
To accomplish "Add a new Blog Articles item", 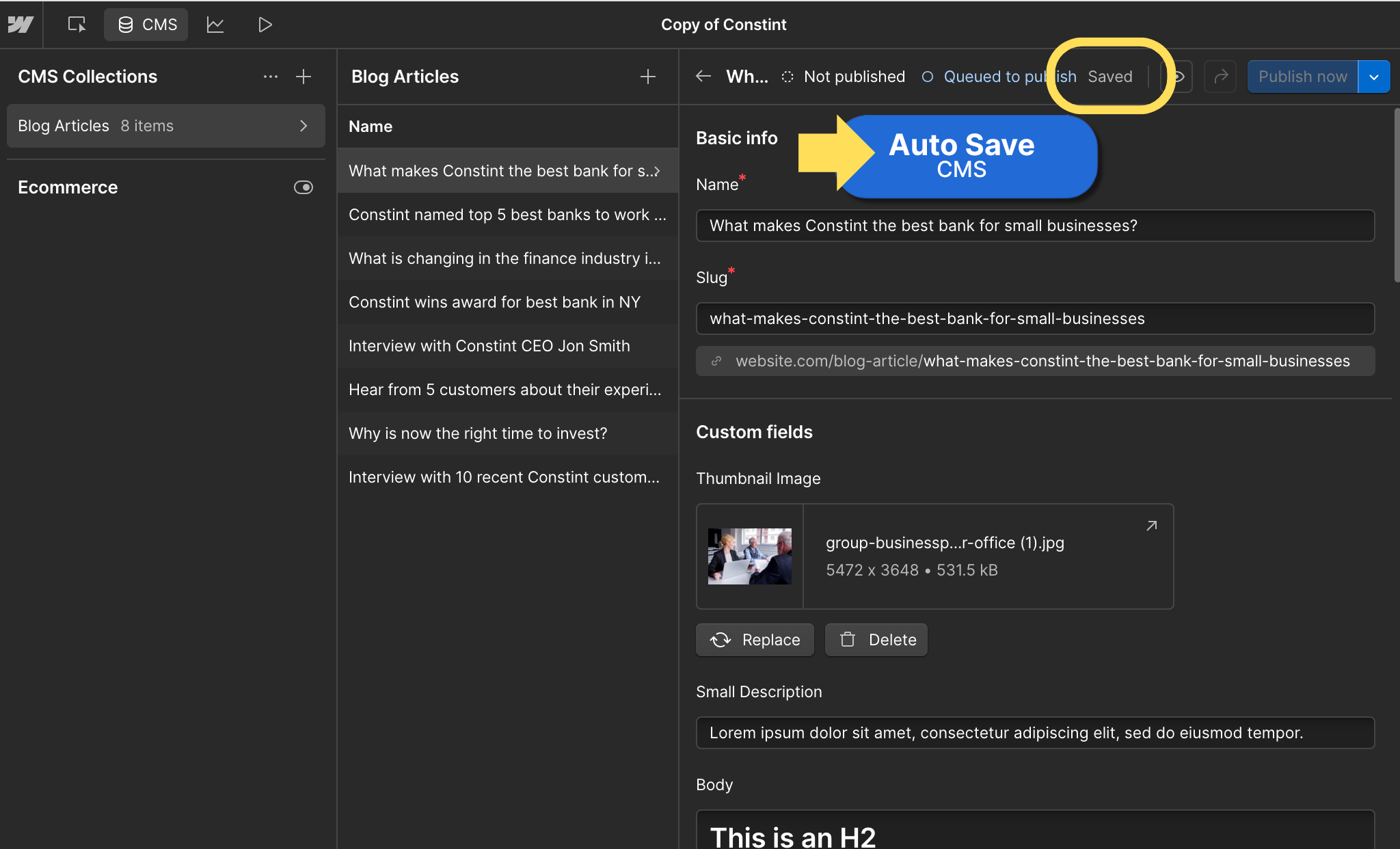I will tap(648, 77).
